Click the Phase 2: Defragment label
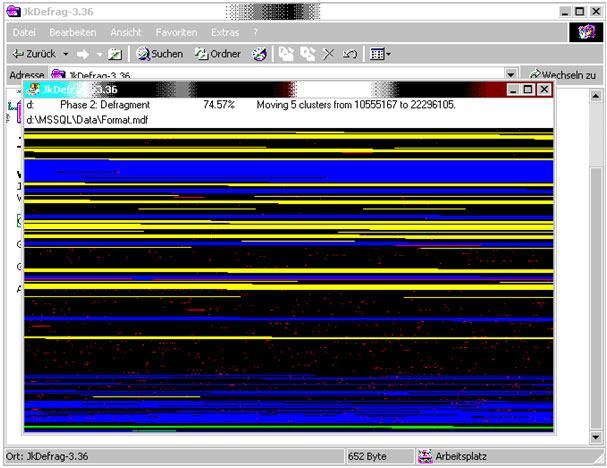 click(x=105, y=105)
